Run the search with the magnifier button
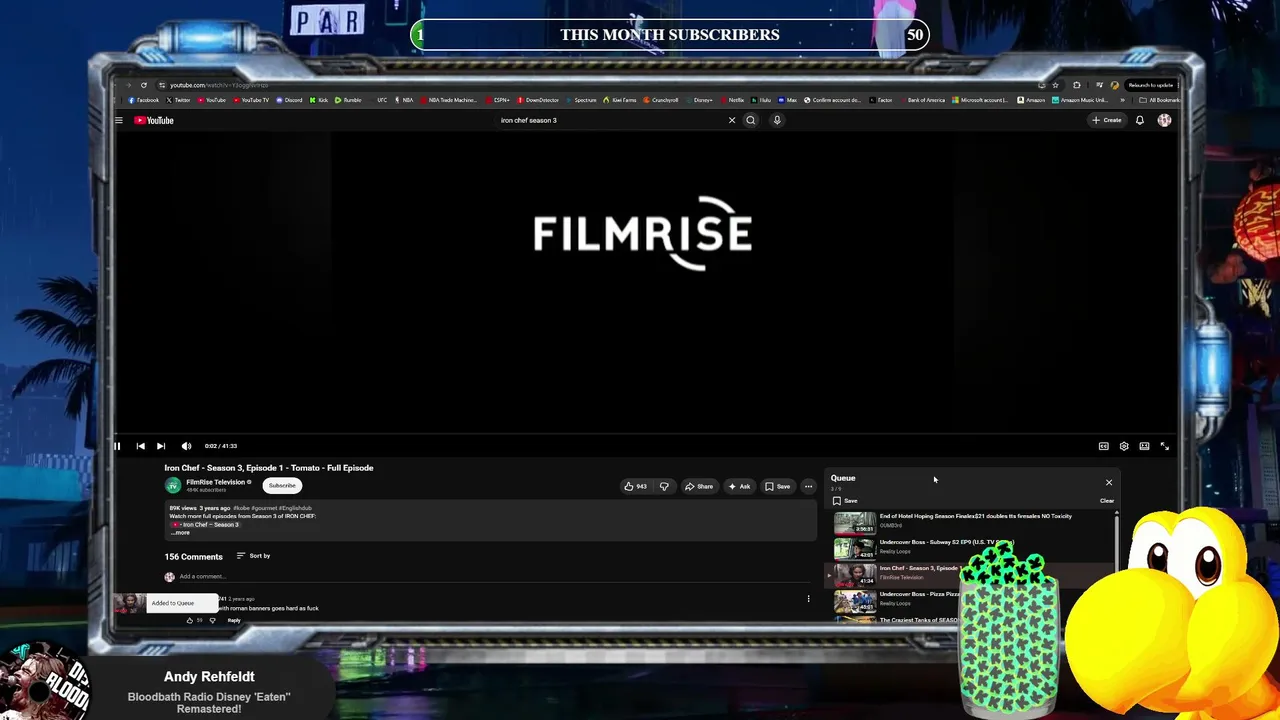This screenshot has width=1280, height=720. tap(751, 120)
